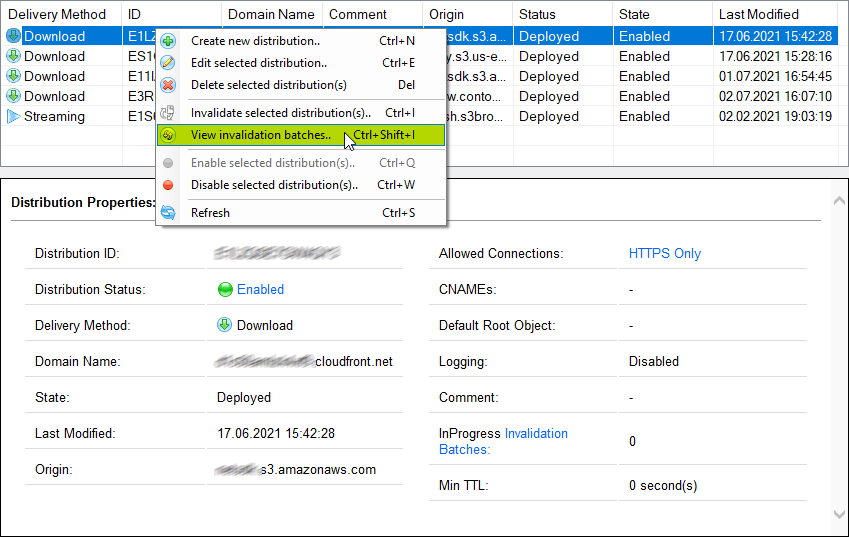Click the blue Refresh arrows icon

click(168, 213)
